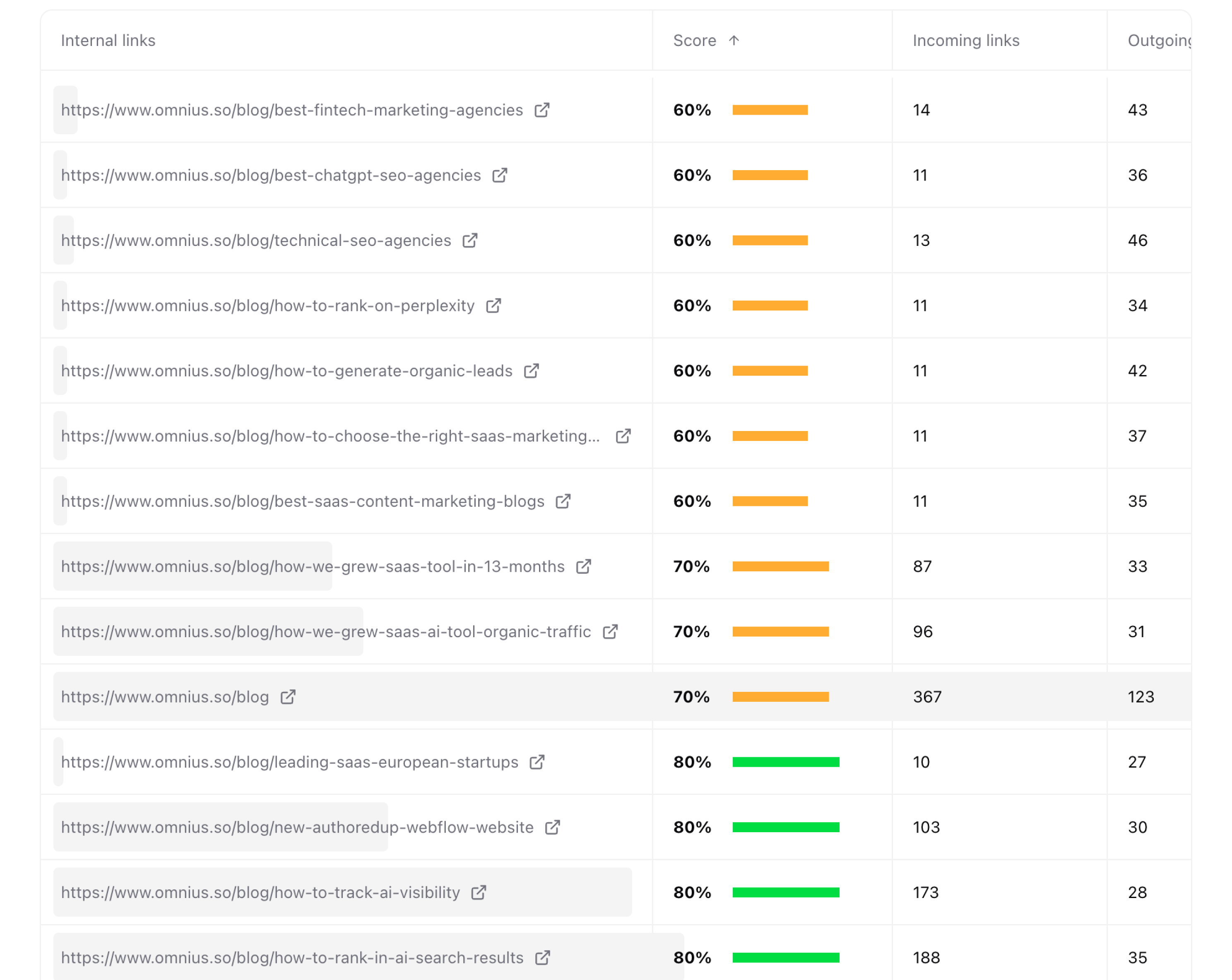This screenshot has width=1232, height=980.
Task: Select the new-authoredup-webflow-website row
Action: [296, 827]
